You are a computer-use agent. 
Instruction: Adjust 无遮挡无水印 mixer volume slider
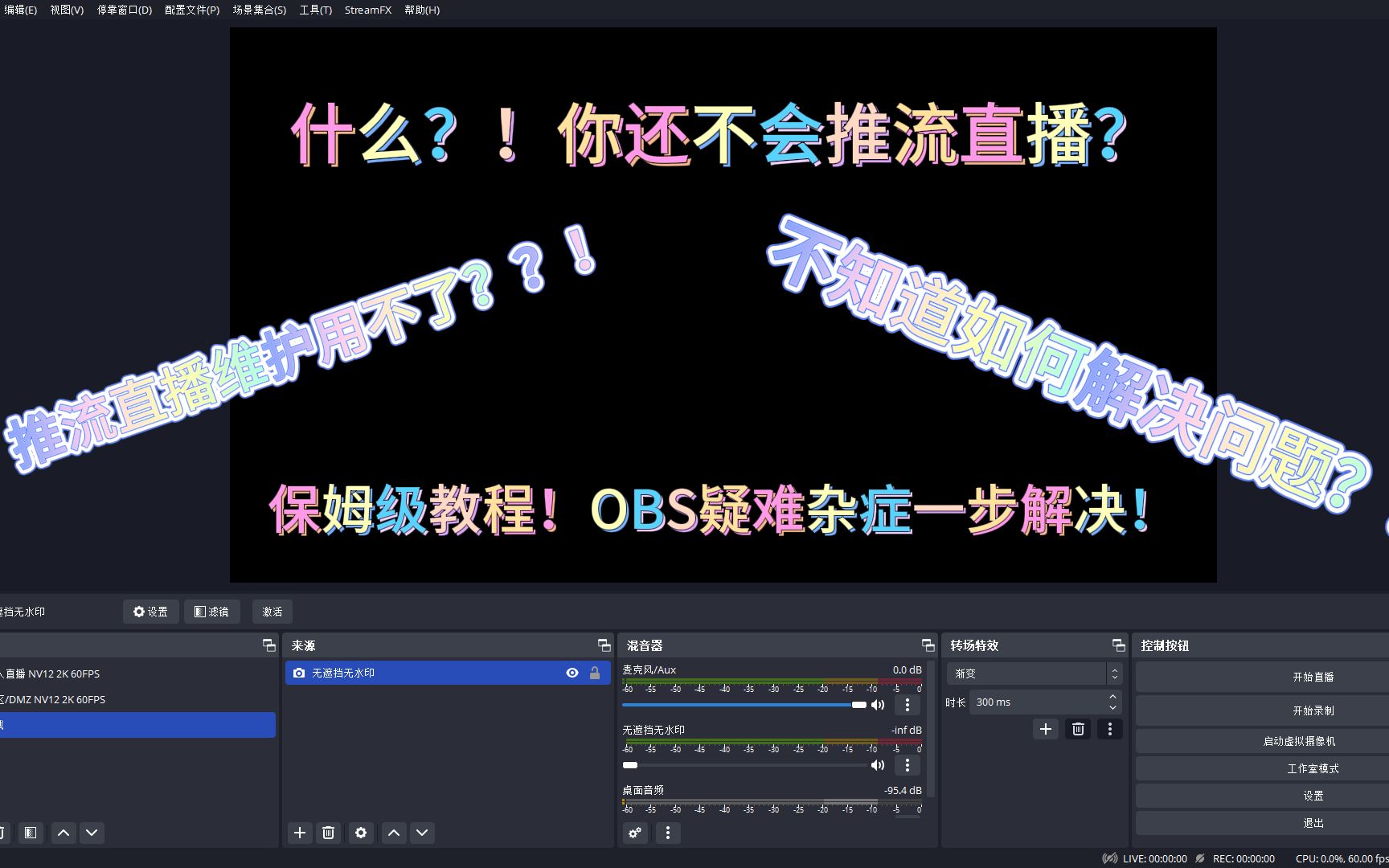pyautogui.click(x=744, y=765)
